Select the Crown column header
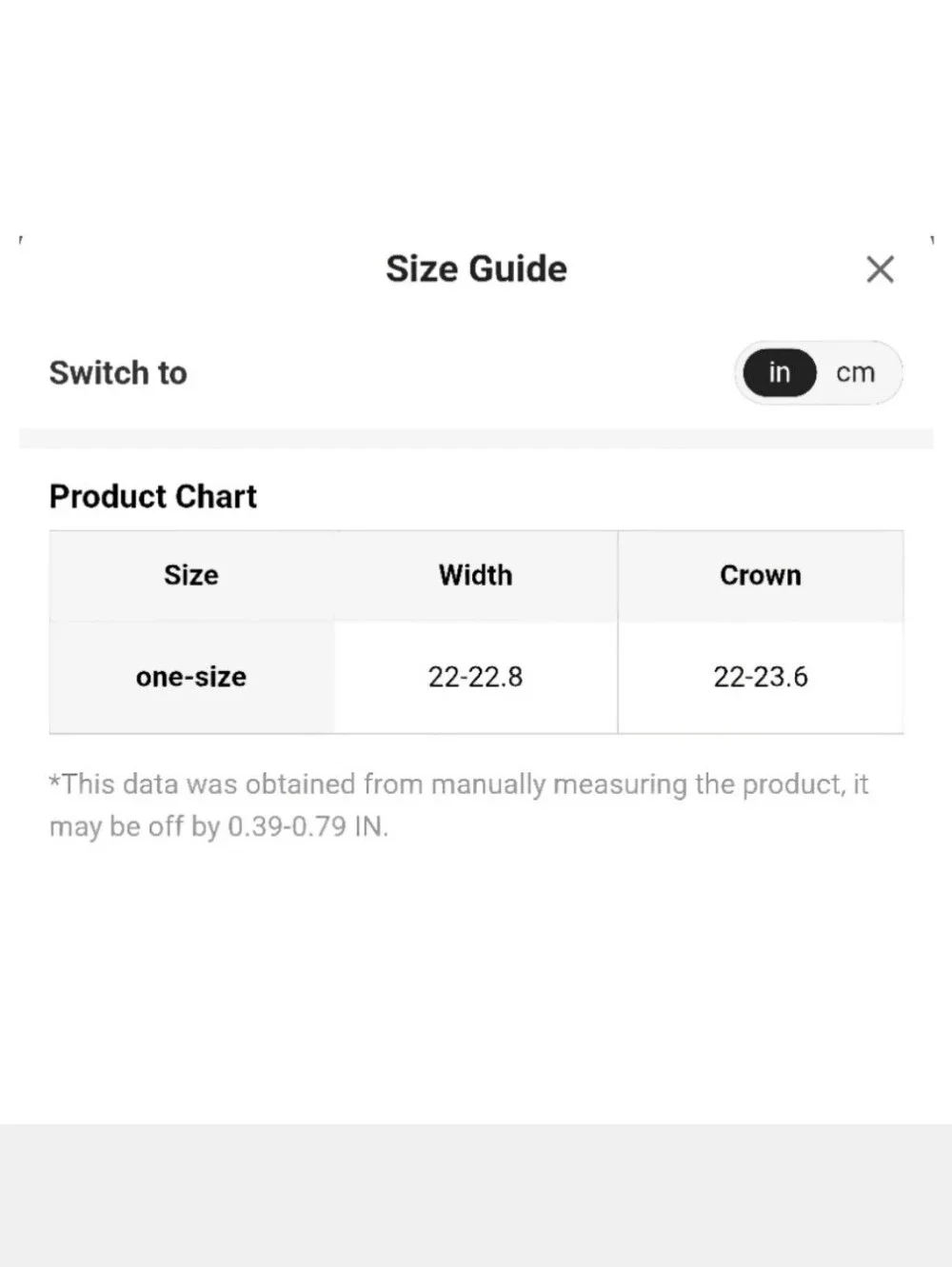 pos(761,575)
